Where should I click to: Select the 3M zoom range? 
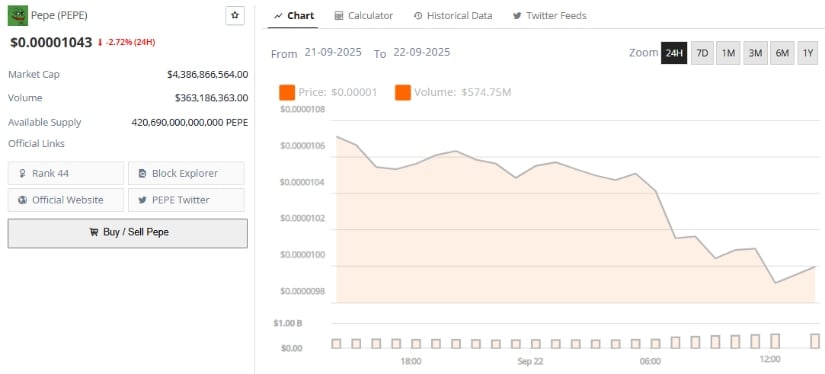pyautogui.click(x=755, y=53)
